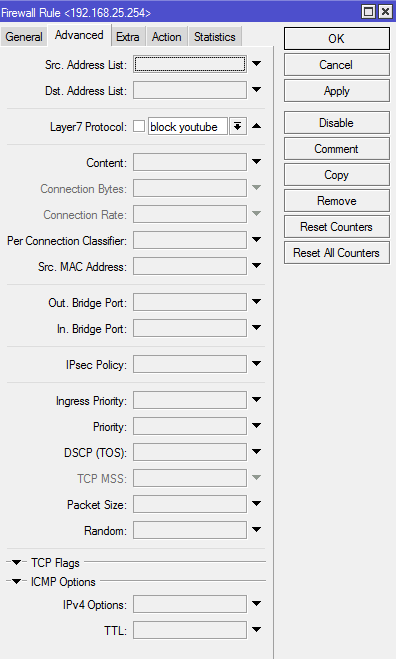Viewport: 396px width, 659px height.
Task: Go to the Action tab
Action: click(166, 37)
